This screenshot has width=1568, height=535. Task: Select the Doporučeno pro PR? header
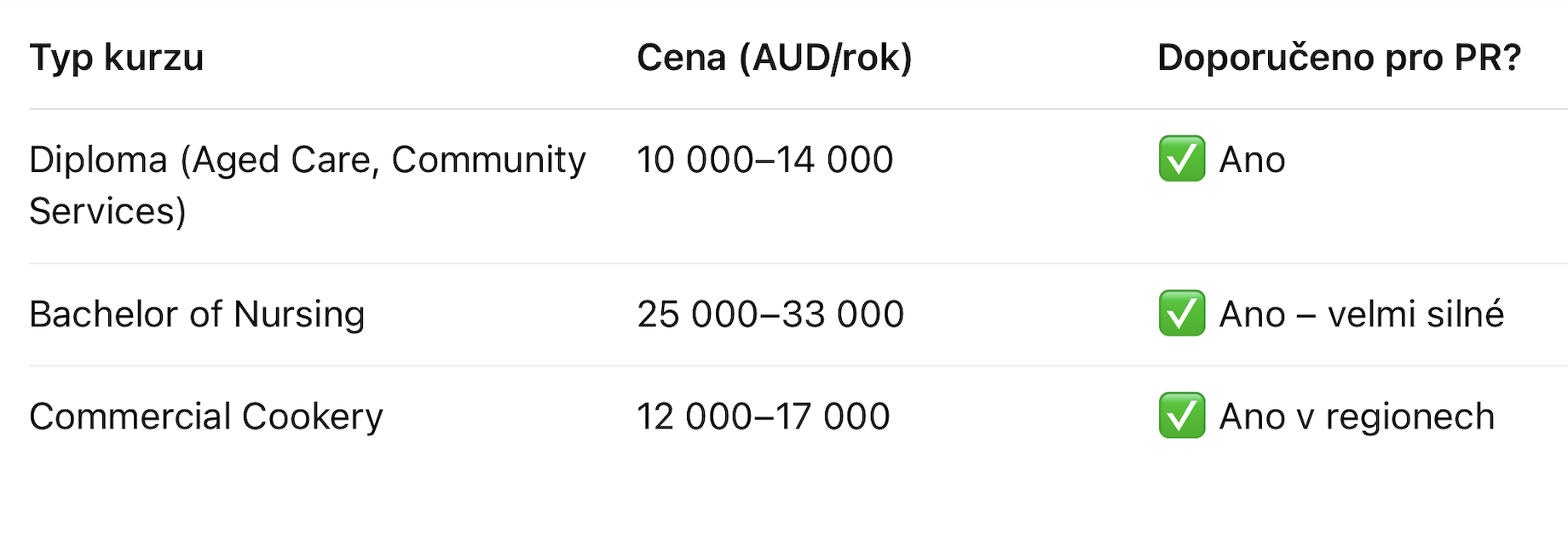(x=1339, y=58)
